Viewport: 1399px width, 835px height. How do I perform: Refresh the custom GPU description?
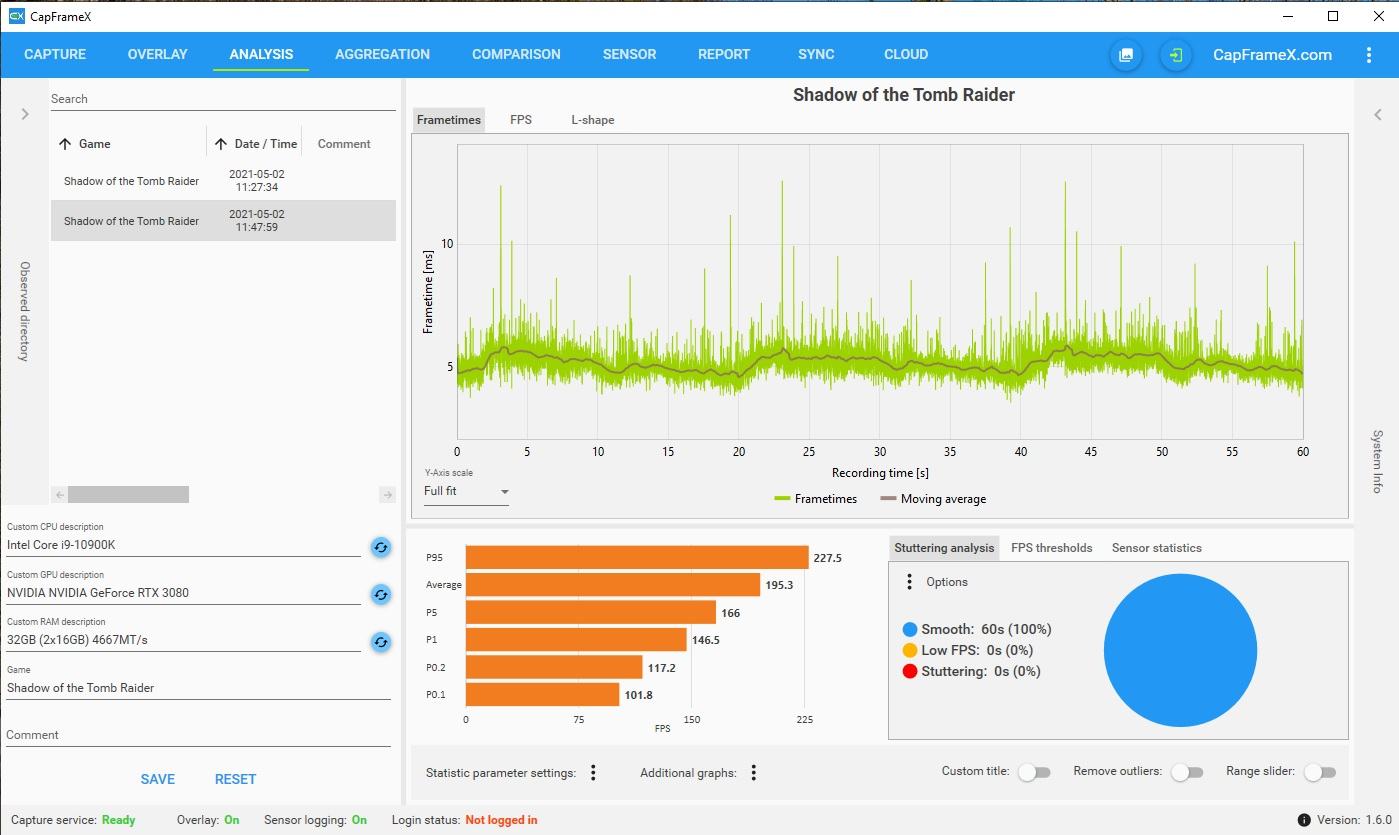381,594
